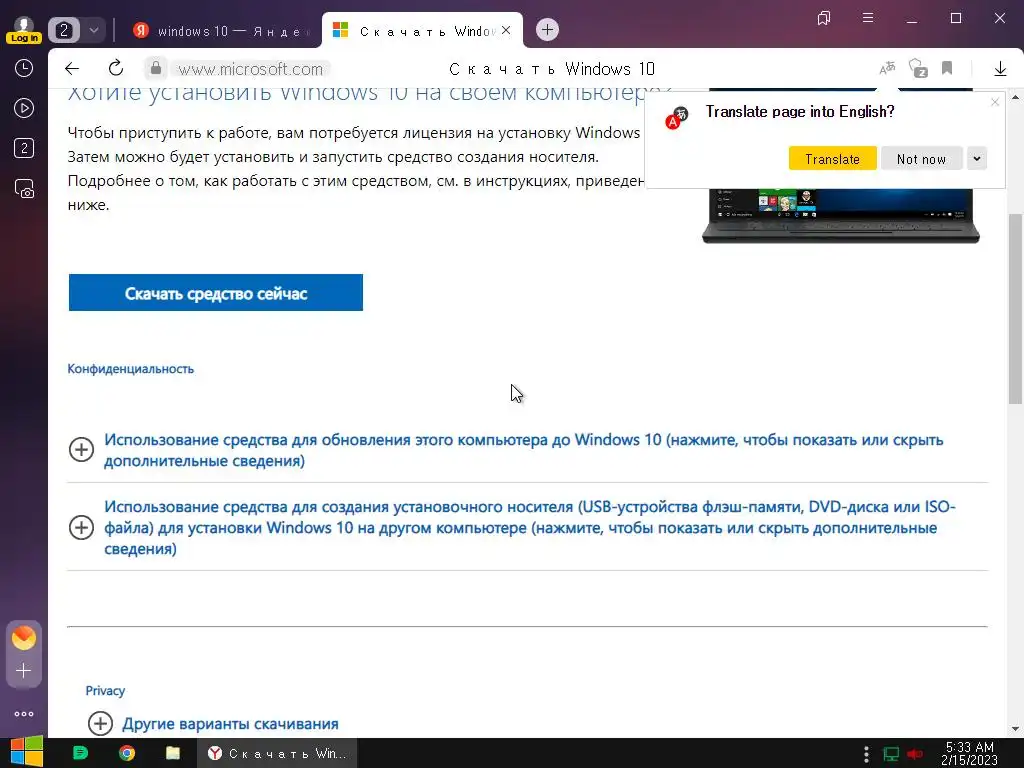
Task: Open the Protect blocker icon with Z badge
Action: pyautogui.click(x=918, y=68)
